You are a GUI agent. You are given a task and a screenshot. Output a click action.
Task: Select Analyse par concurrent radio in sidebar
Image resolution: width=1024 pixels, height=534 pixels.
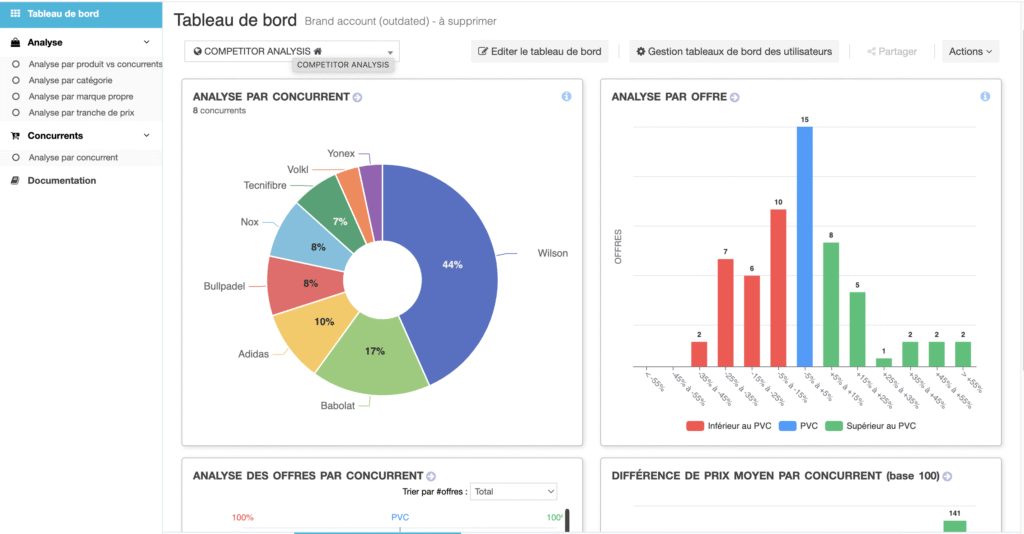click(16, 157)
